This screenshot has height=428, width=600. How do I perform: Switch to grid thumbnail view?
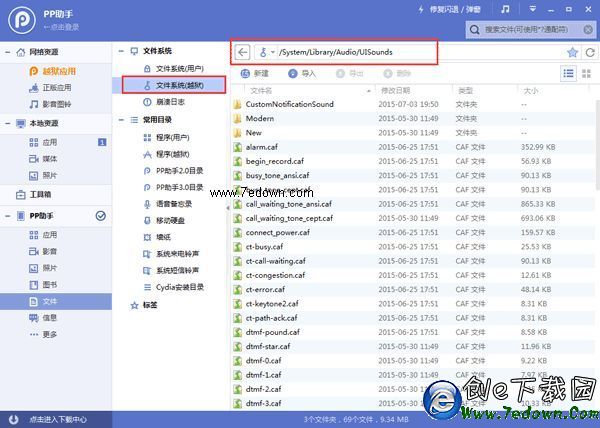(x=586, y=73)
